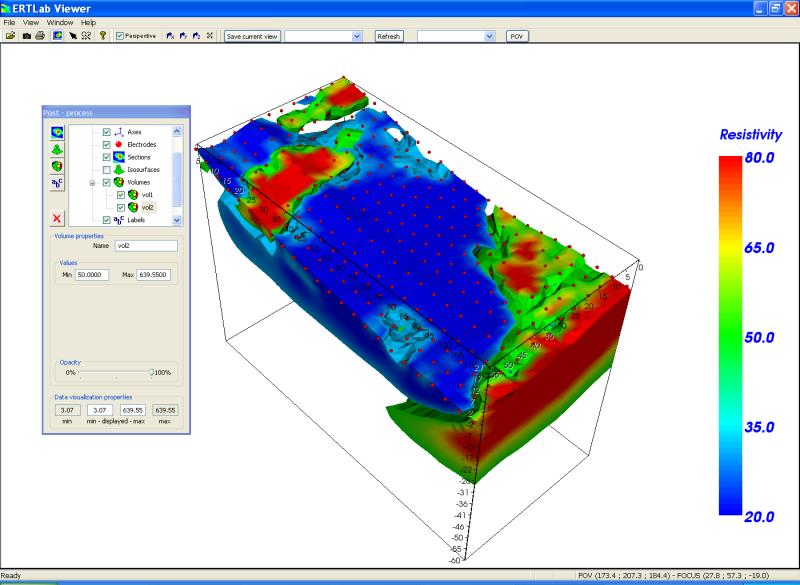Screen dimensions: 800x585
Task: Click the X-axis view orientation icon
Action: (x=170, y=36)
